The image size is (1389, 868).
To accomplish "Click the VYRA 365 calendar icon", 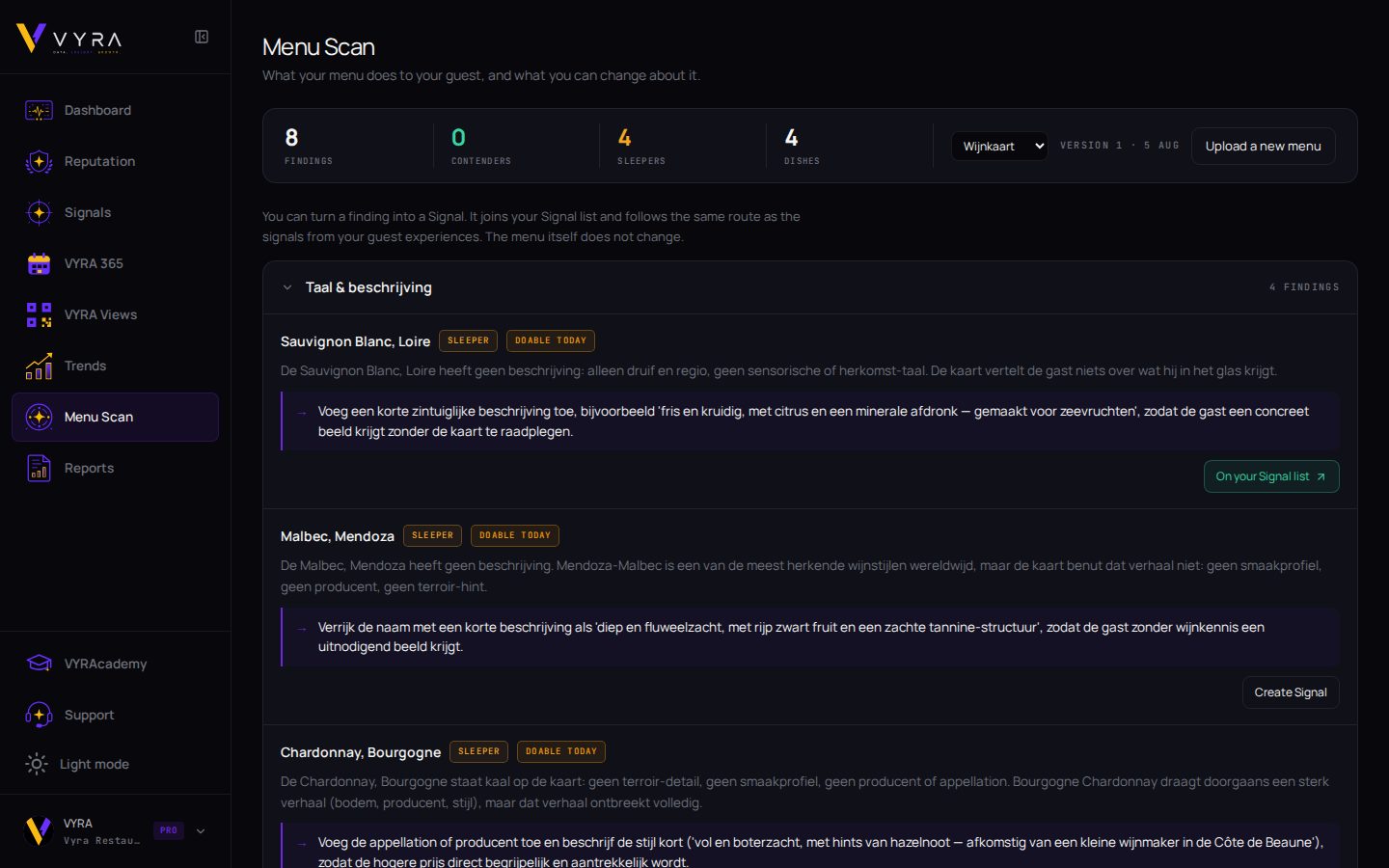I will [x=39, y=264].
